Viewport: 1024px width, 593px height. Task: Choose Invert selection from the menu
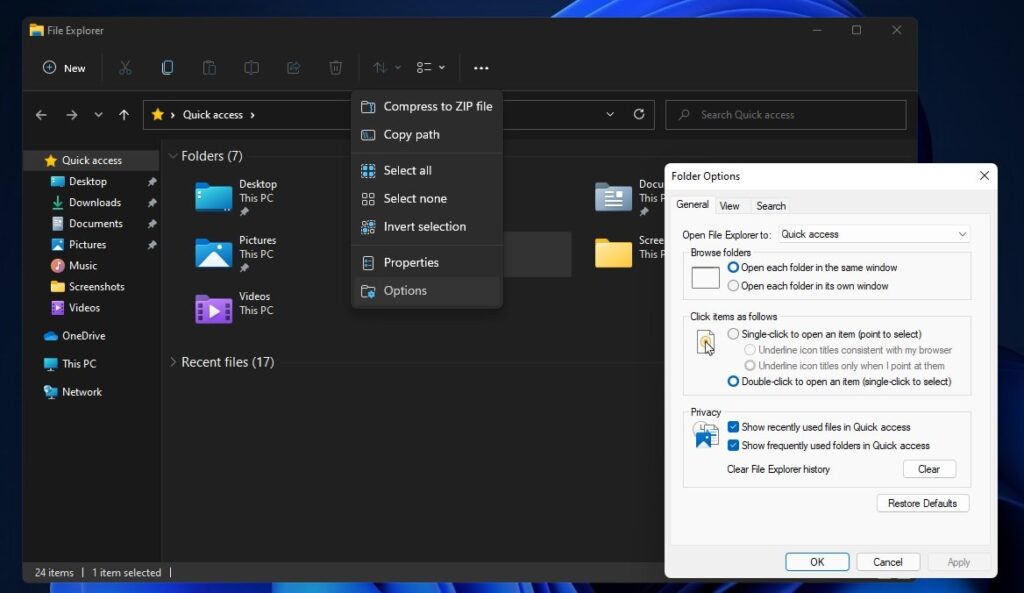[x=424, y=227]
